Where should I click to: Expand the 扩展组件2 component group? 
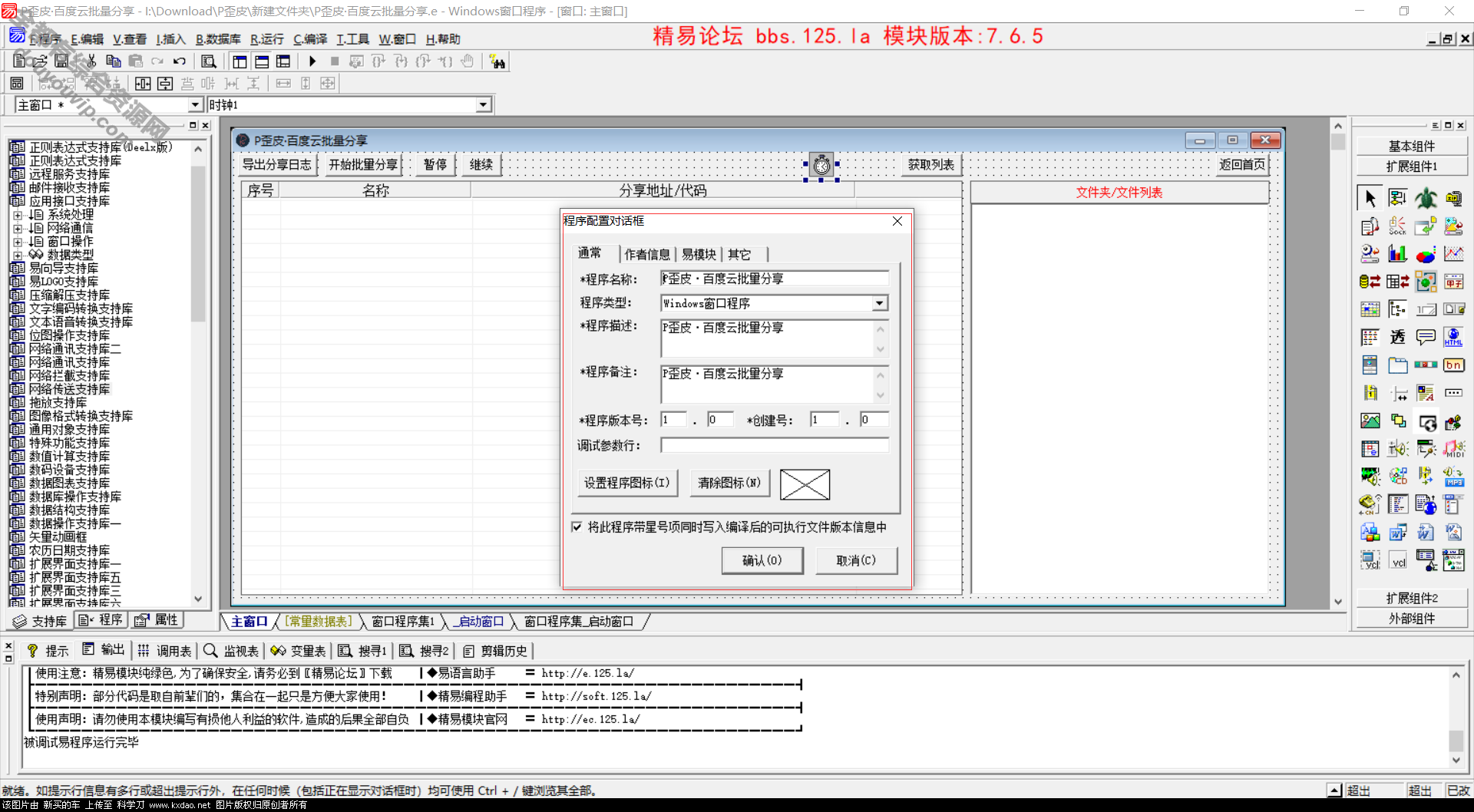[1411, 598]
